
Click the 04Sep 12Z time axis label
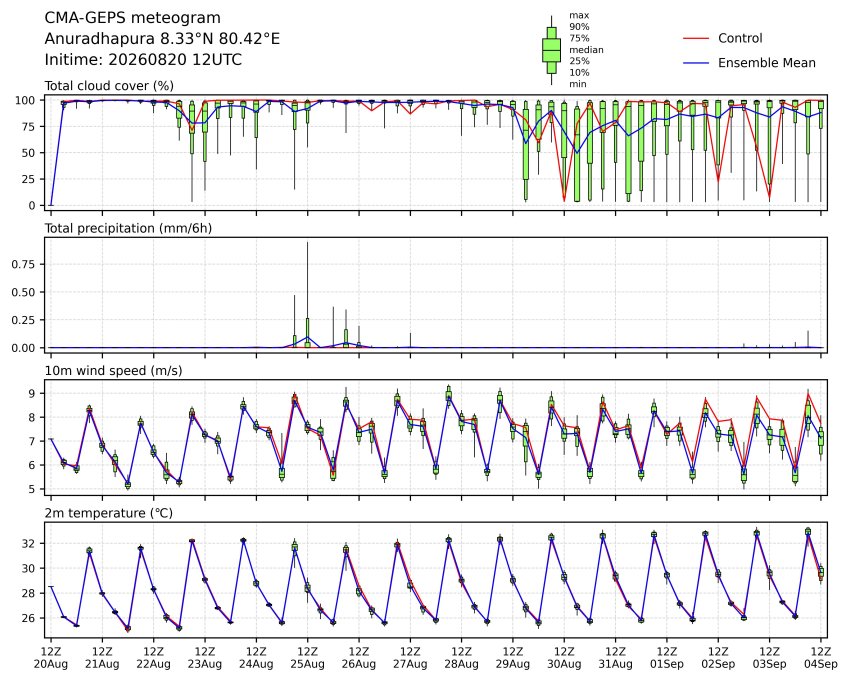point(821,657)
